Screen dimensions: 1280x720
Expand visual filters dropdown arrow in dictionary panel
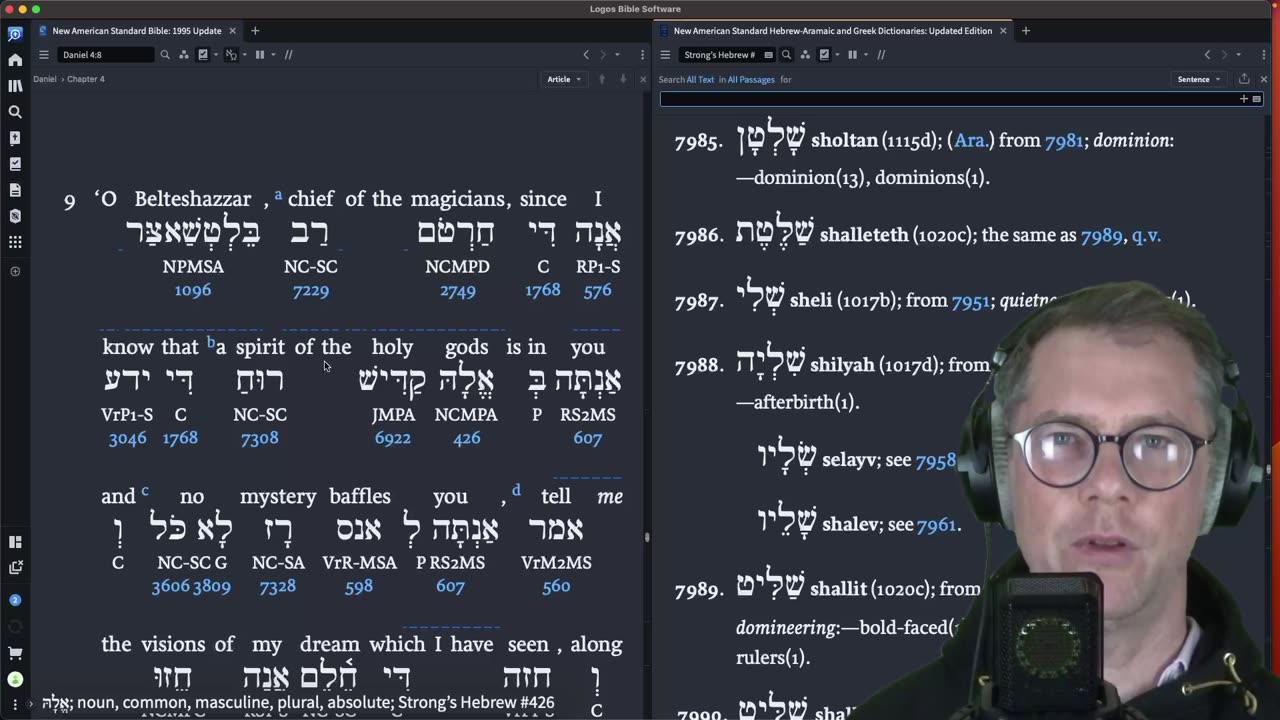point(835,55)
